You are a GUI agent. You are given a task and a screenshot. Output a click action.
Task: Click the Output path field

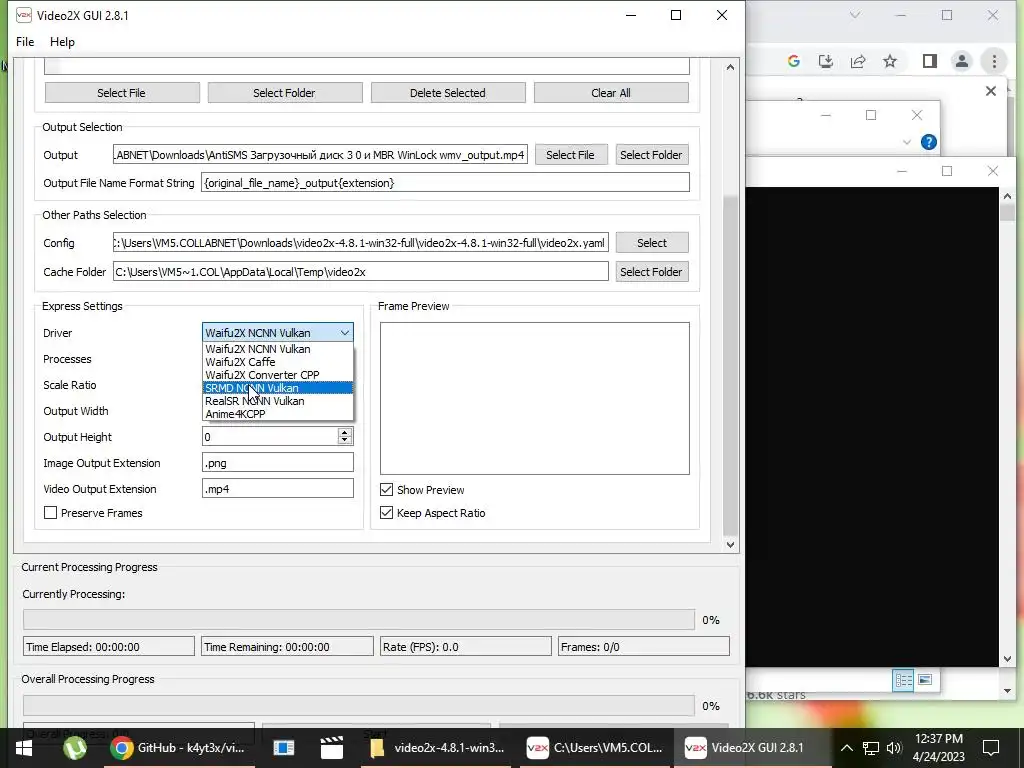pos(320,155)
